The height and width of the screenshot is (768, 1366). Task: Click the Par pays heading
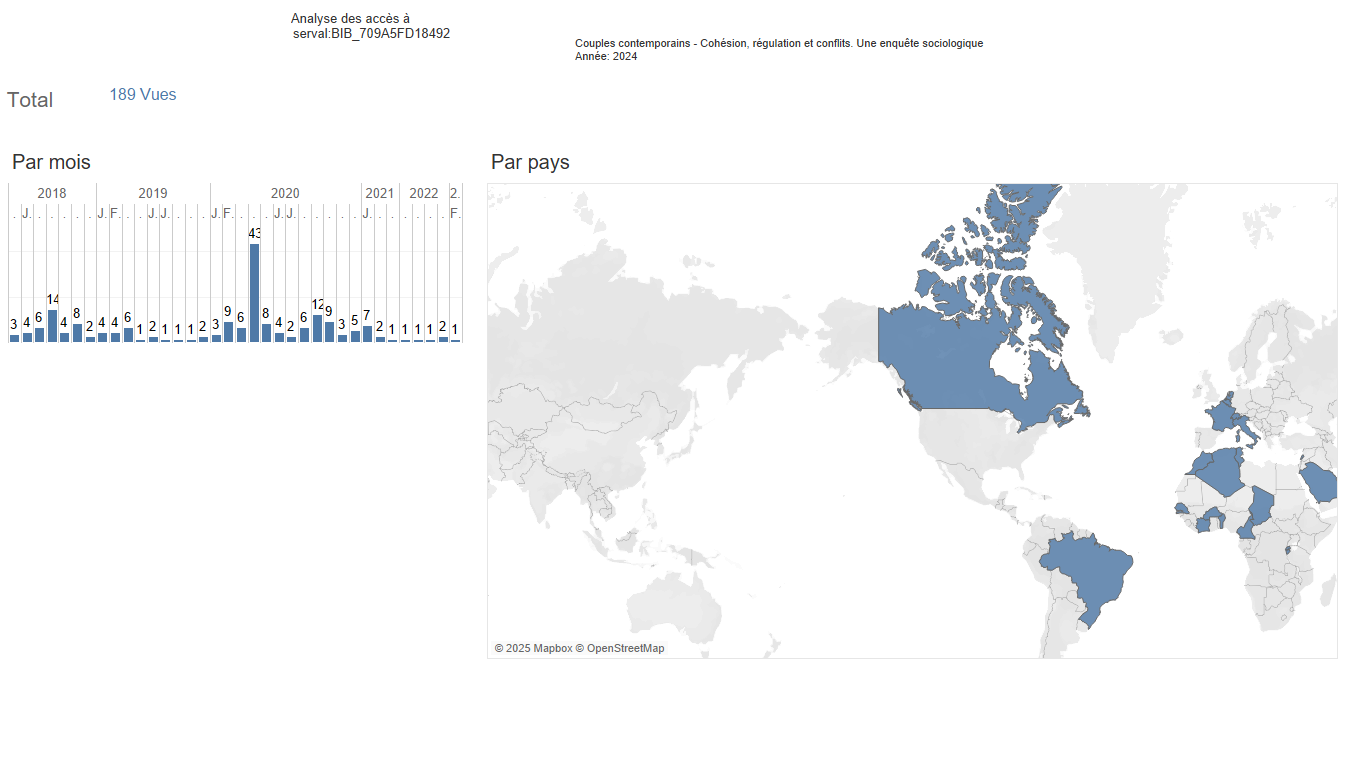[530, 162]
